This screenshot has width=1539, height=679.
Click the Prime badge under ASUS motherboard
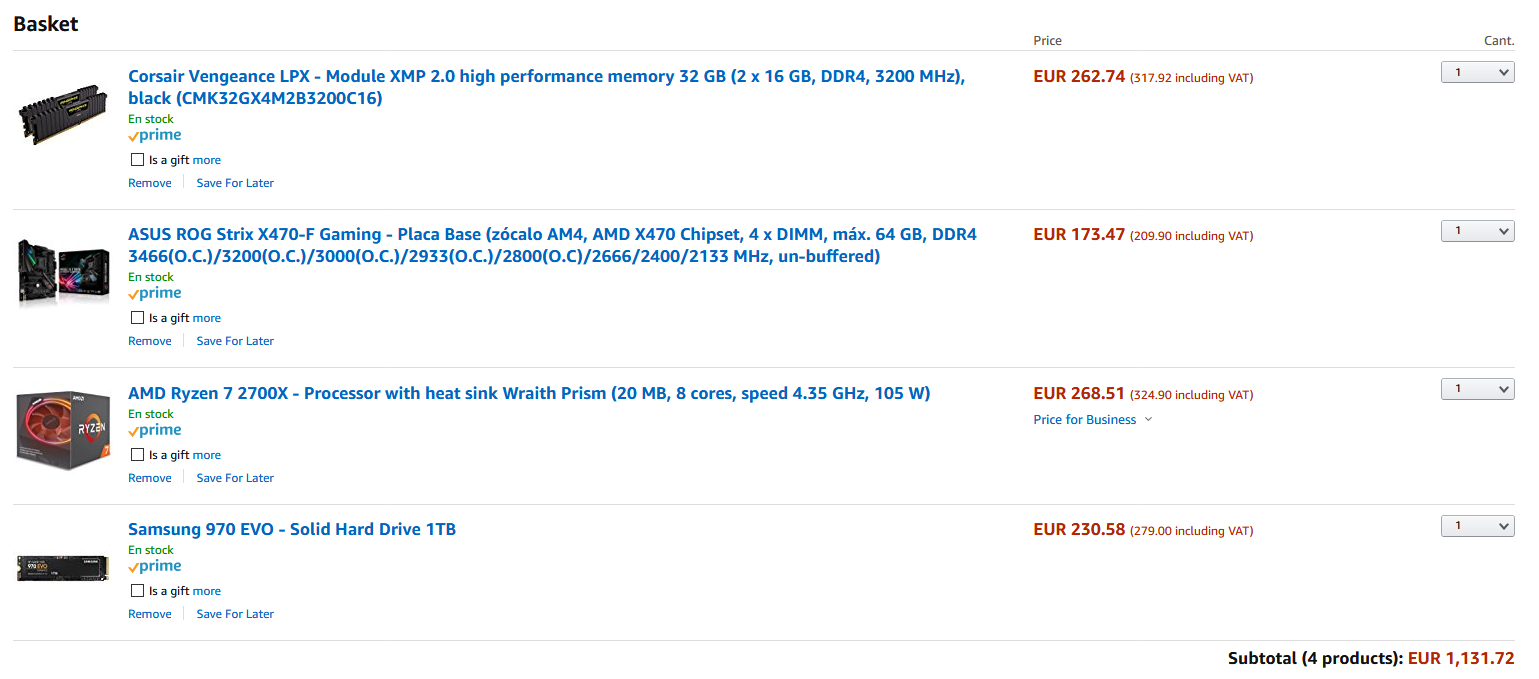[x=155, y=293]
